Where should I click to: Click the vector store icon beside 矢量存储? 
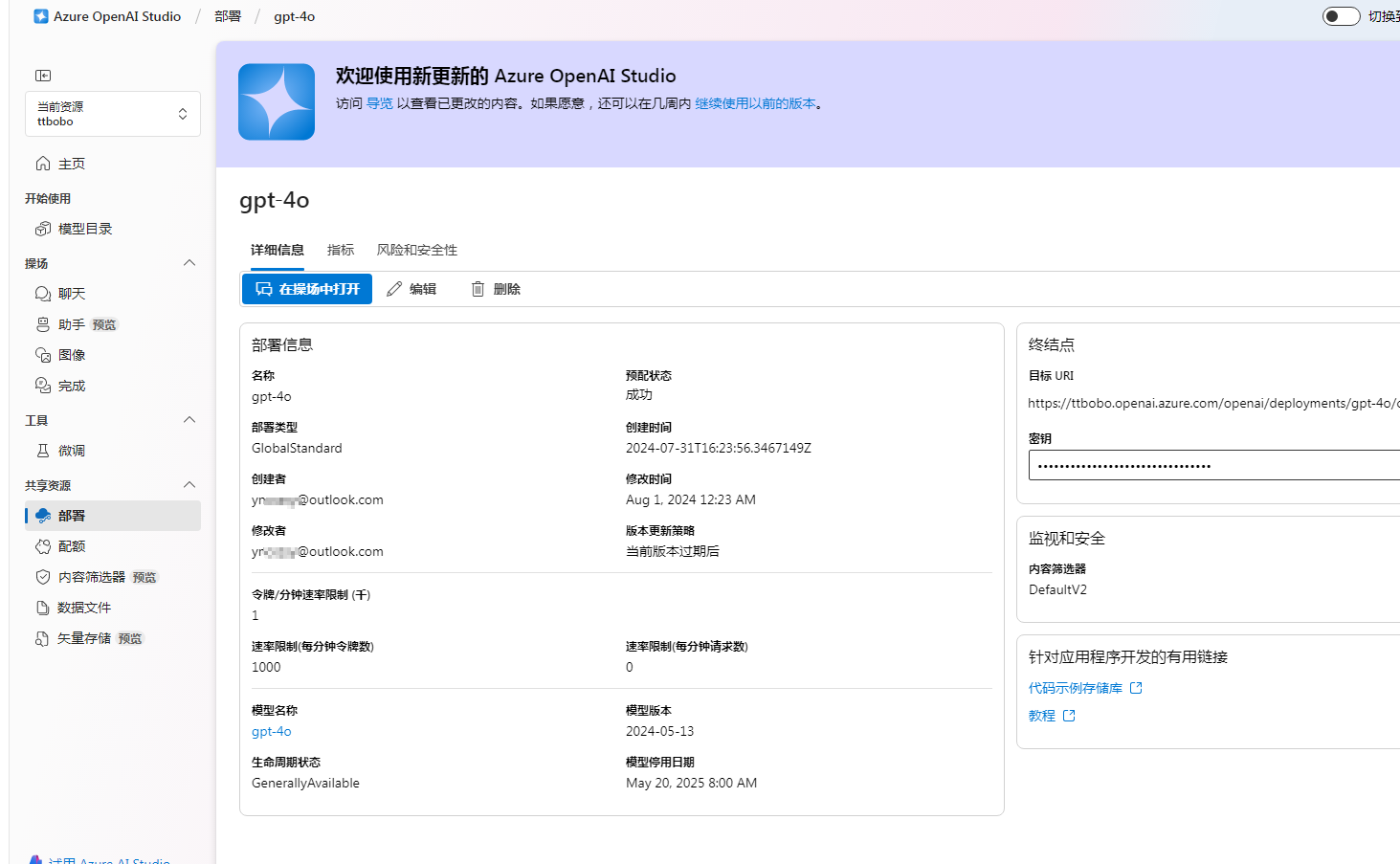pos(43,638)
